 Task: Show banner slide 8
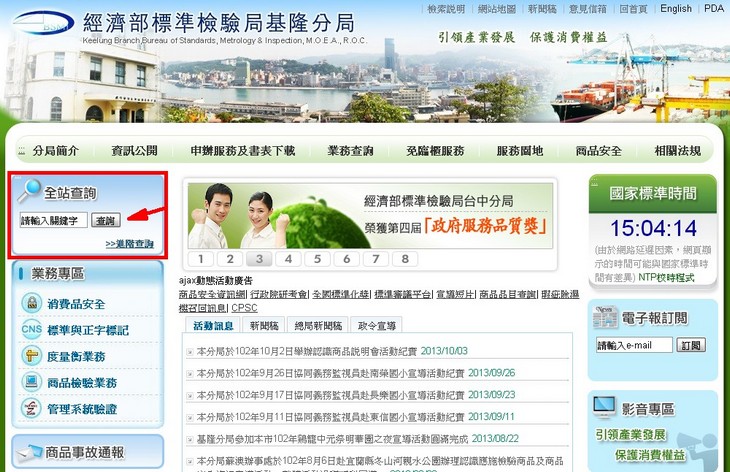click(x=405, y=259)
